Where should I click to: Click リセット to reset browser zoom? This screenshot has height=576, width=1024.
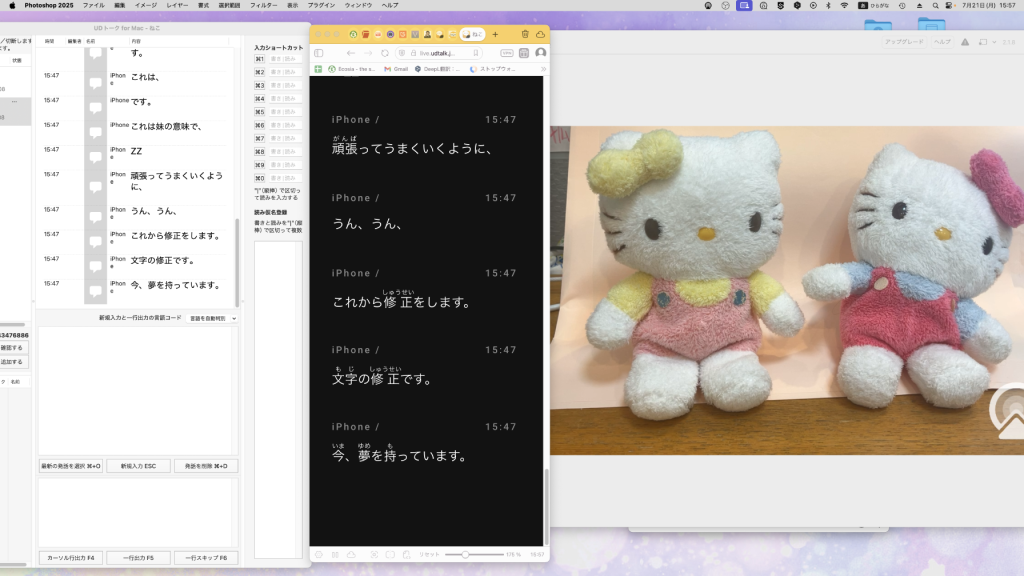(x=429, y=554)
